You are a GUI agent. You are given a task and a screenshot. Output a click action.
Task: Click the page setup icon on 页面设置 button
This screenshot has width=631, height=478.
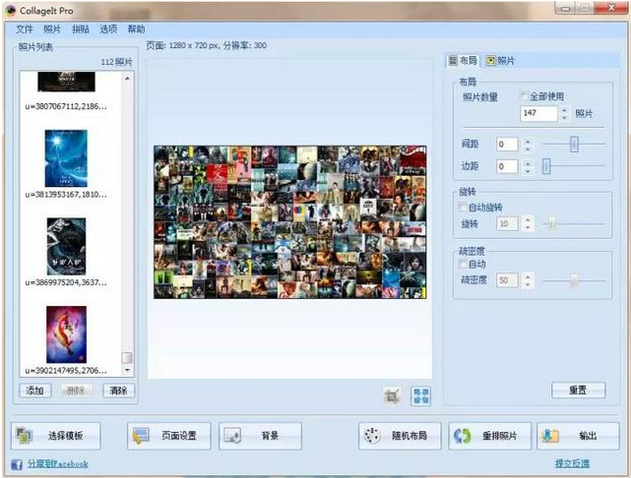(x=140, y=436)
